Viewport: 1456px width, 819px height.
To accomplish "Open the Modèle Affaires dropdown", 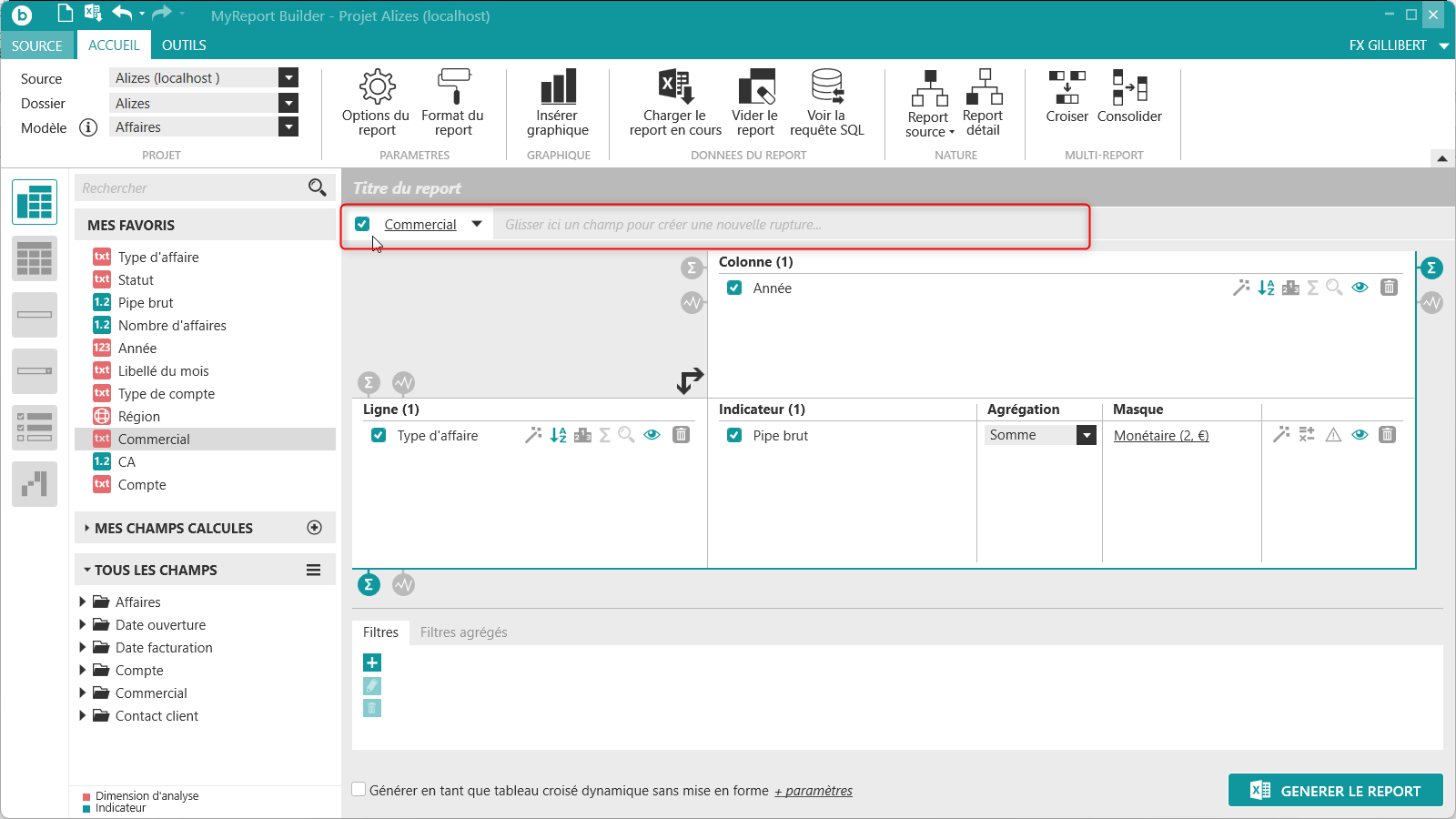I will [288, 127].
